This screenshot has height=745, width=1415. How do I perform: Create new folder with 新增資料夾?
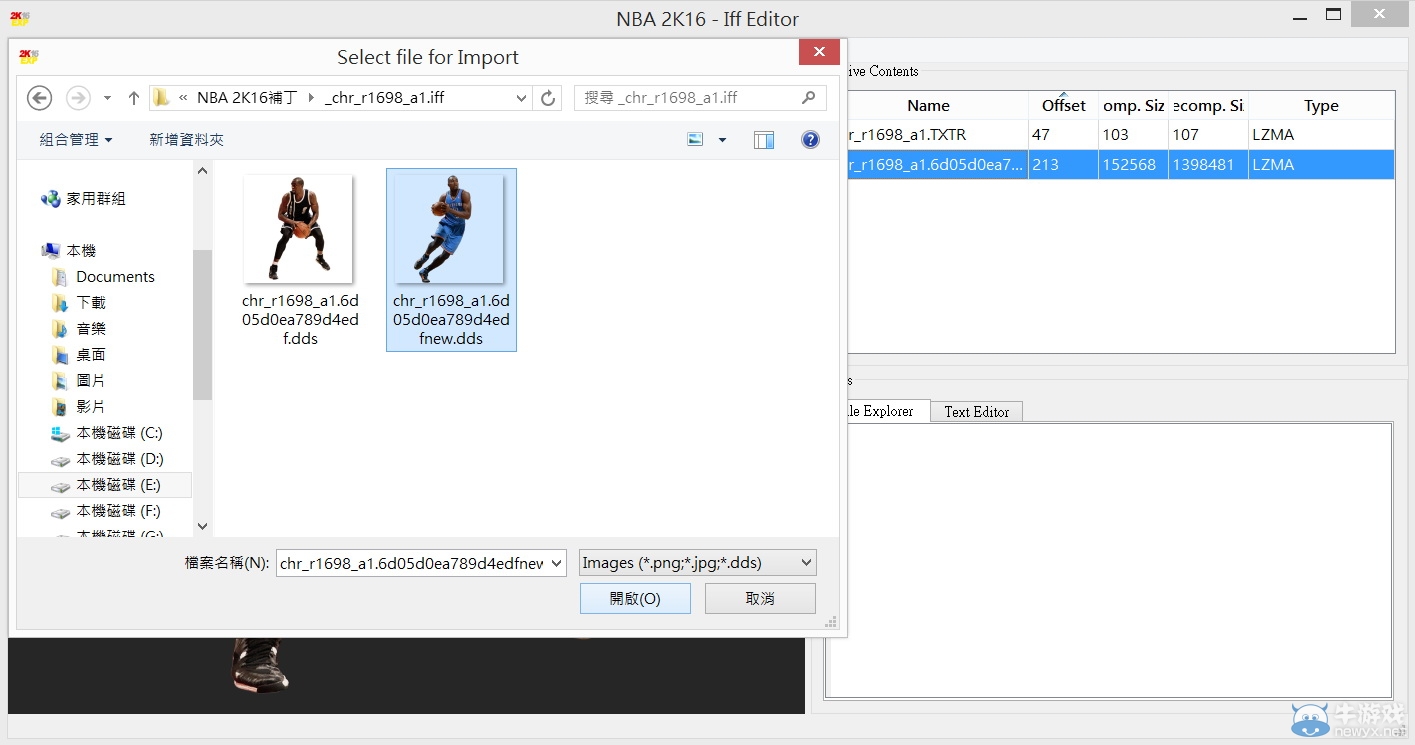186,140
